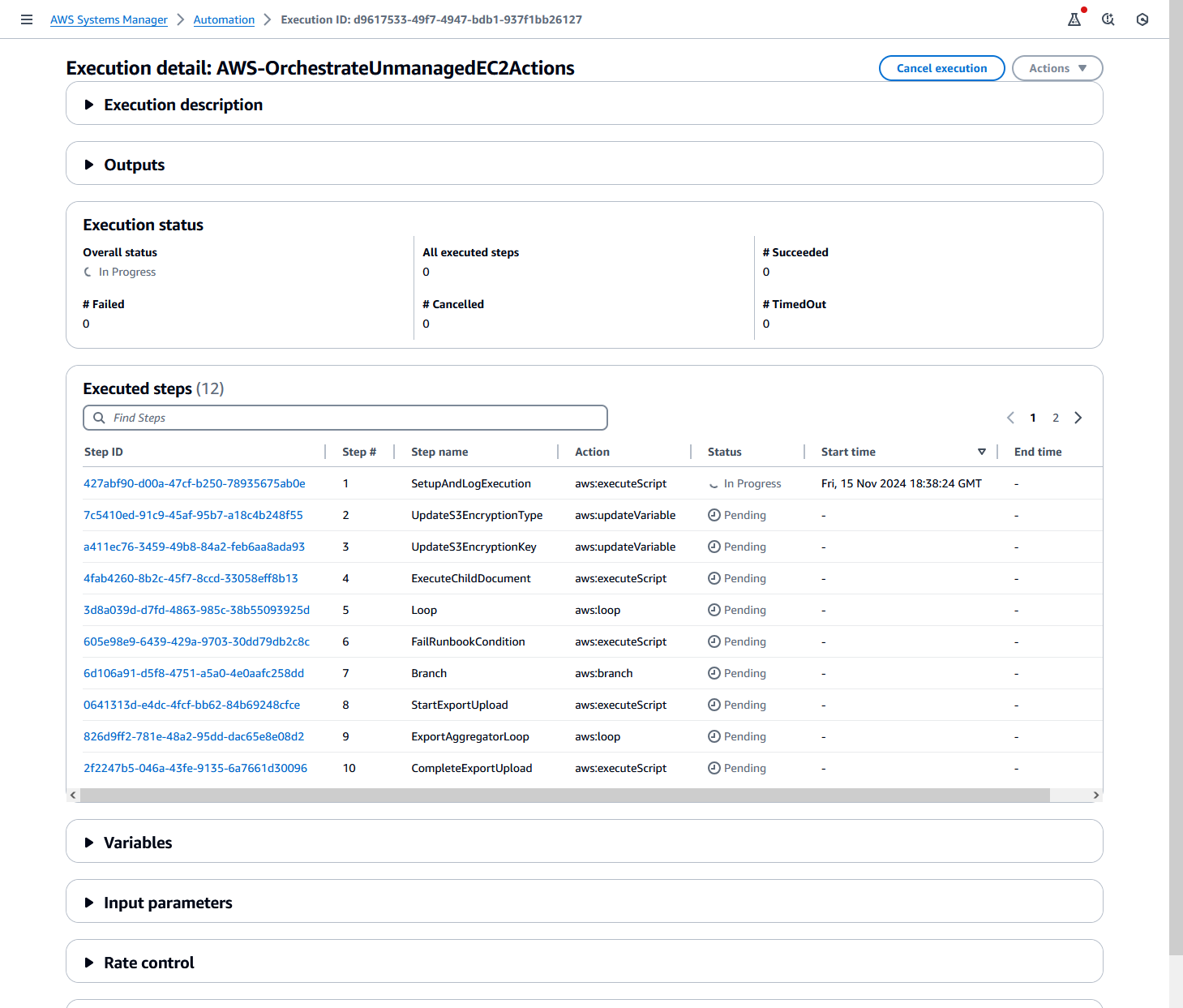Sort by the Step ID column header
Viewport: 1183px width, 1008px height.
(x=104, y=452)
